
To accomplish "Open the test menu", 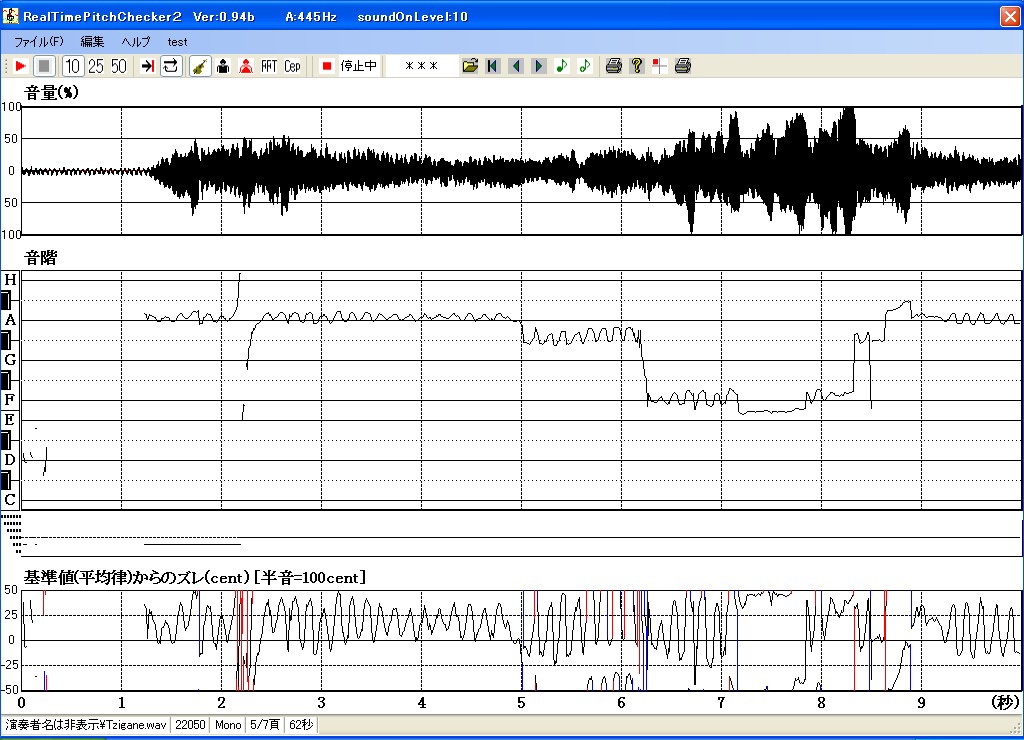I will [x=177, y=42].
